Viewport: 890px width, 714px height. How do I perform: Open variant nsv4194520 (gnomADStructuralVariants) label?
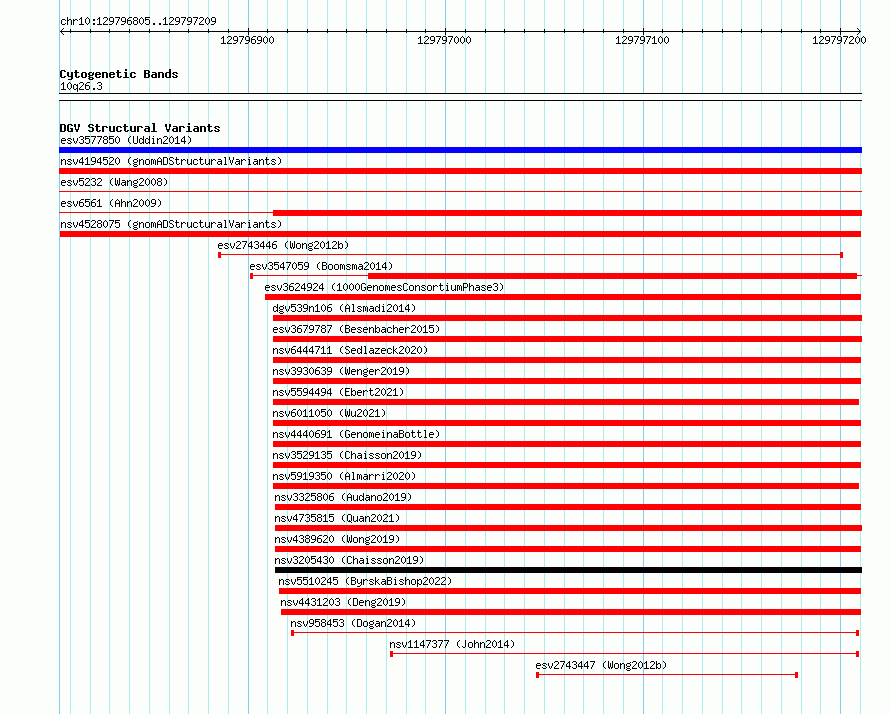click(x=171, y=161)
